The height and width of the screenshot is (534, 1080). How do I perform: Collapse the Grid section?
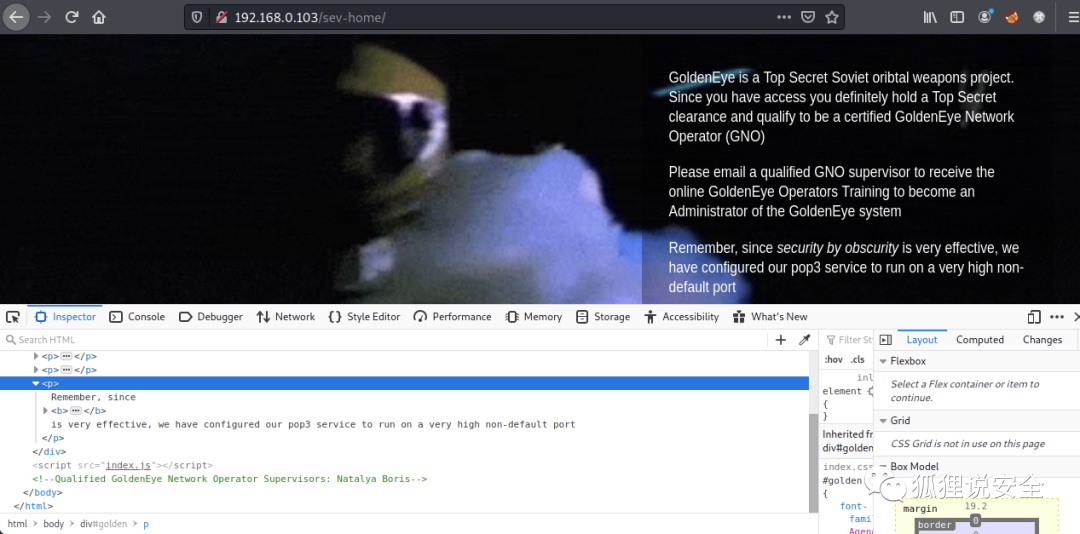(883, 420)
